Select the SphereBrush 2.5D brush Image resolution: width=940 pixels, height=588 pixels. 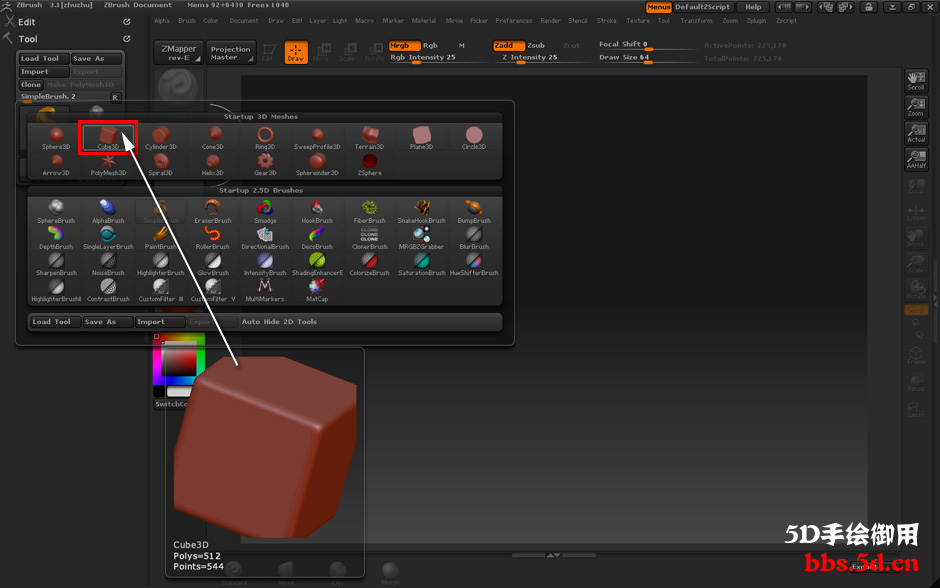click(x=56, y=212)
